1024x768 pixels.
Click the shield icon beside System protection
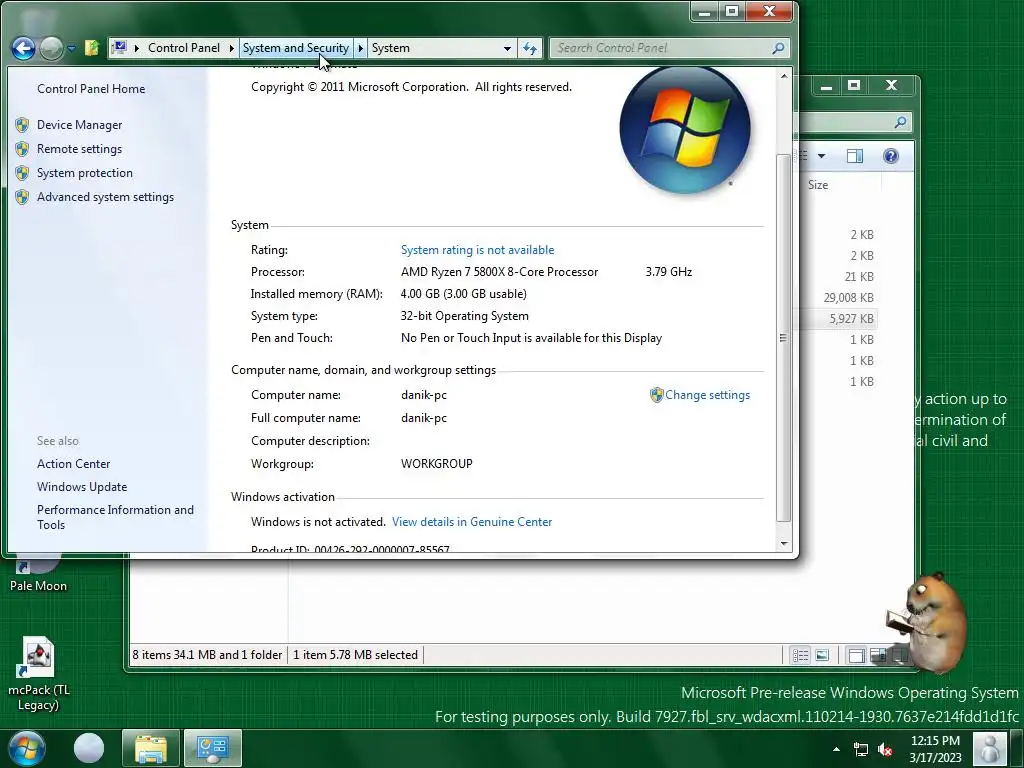click(x=22, y=173)
